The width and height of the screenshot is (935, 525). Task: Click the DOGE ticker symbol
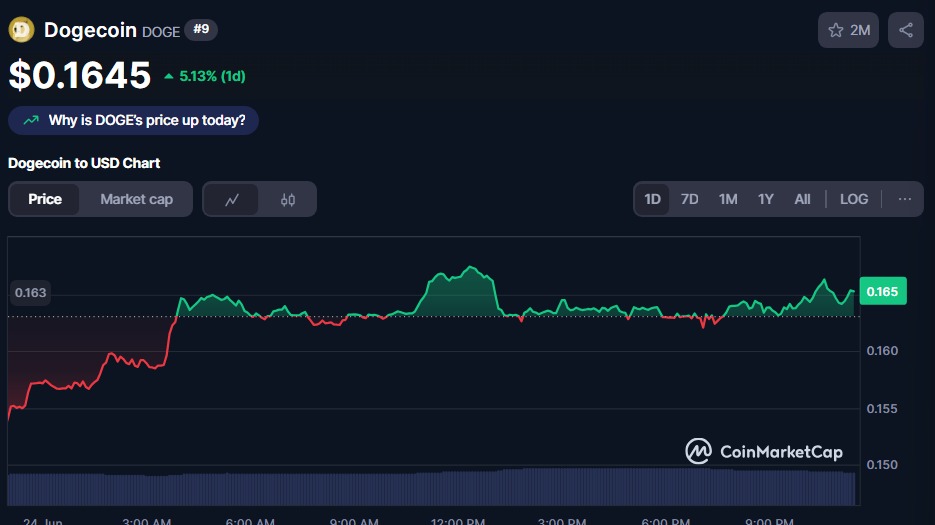click(161, 32)
